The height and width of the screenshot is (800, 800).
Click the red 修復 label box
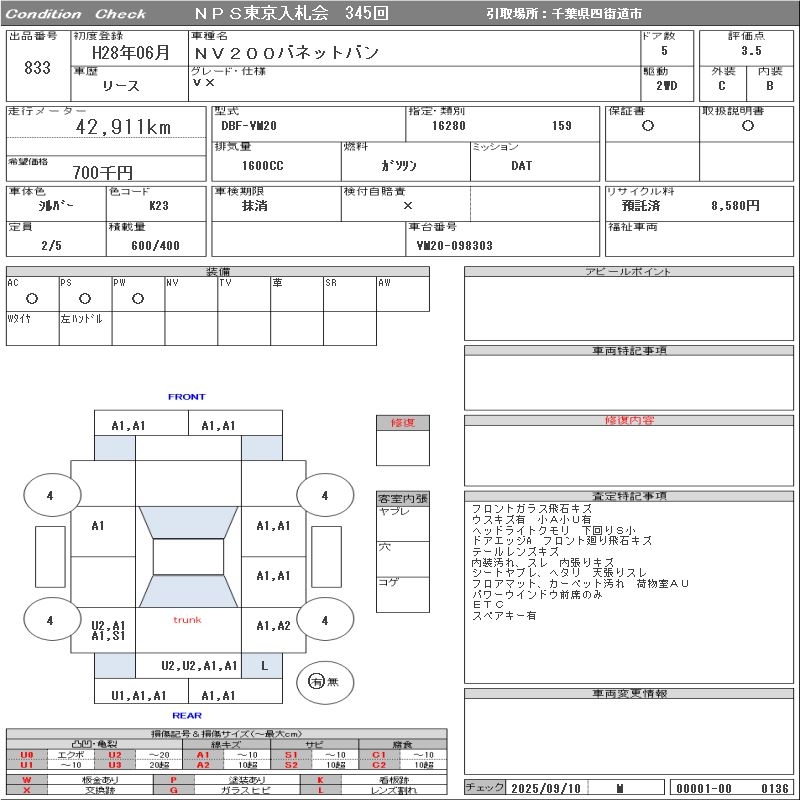[x=402, y=423]
